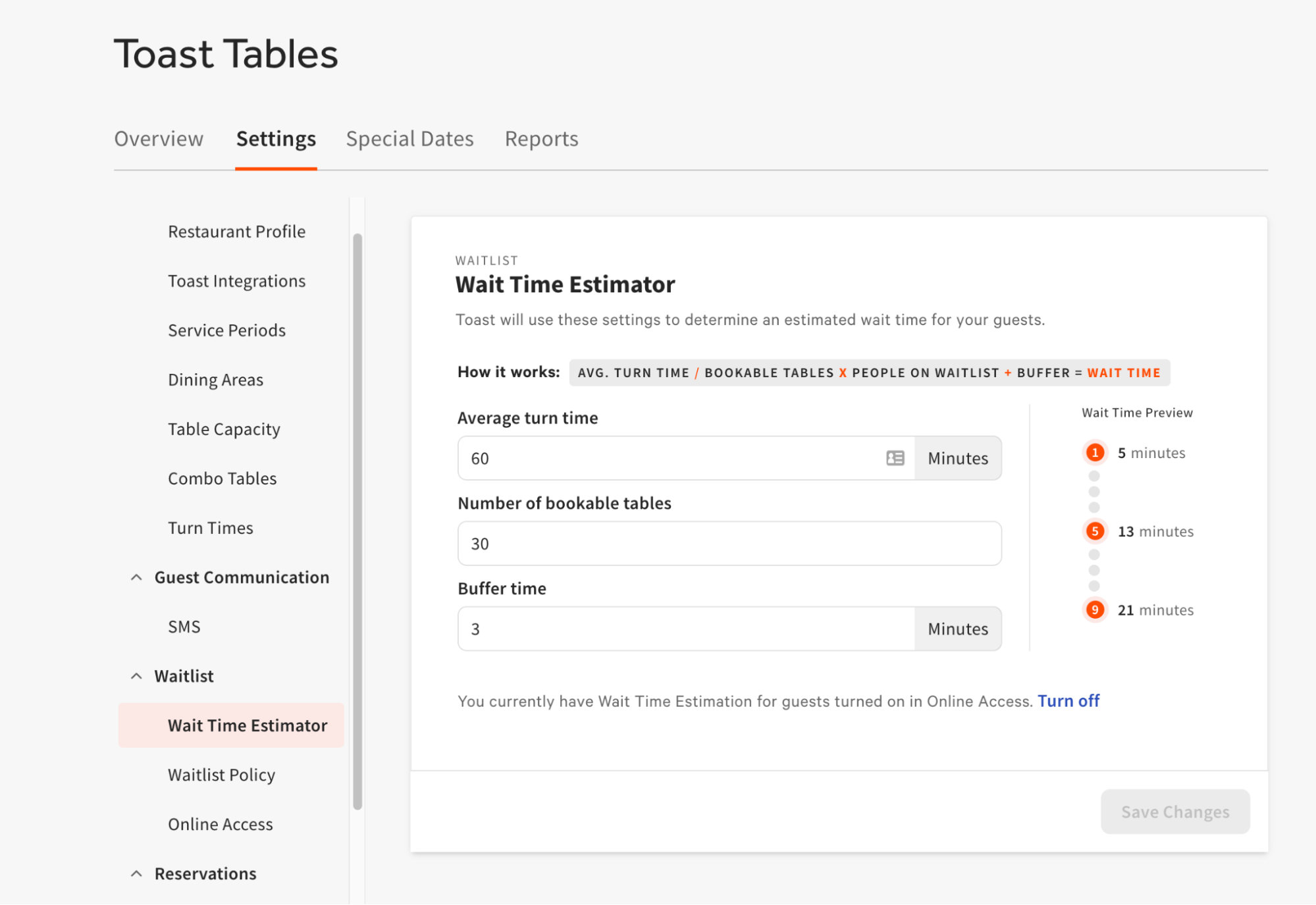Click the orange "9" marker in Wait Time Preview
This screenshot has width=1316, height=905.
(x=1095, y=609)
